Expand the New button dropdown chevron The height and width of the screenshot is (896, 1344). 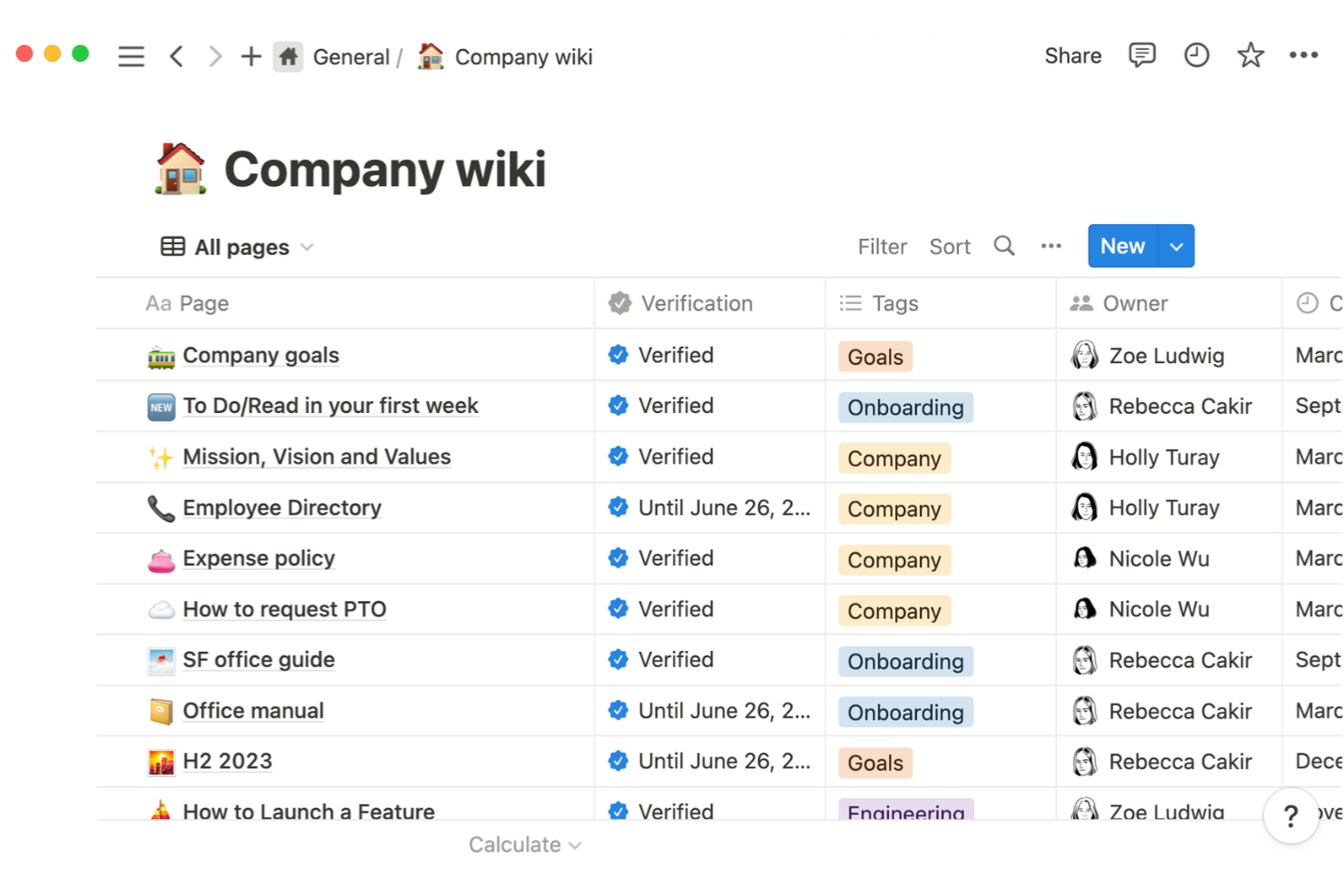pyautogui.click(x=1176, y=245)
